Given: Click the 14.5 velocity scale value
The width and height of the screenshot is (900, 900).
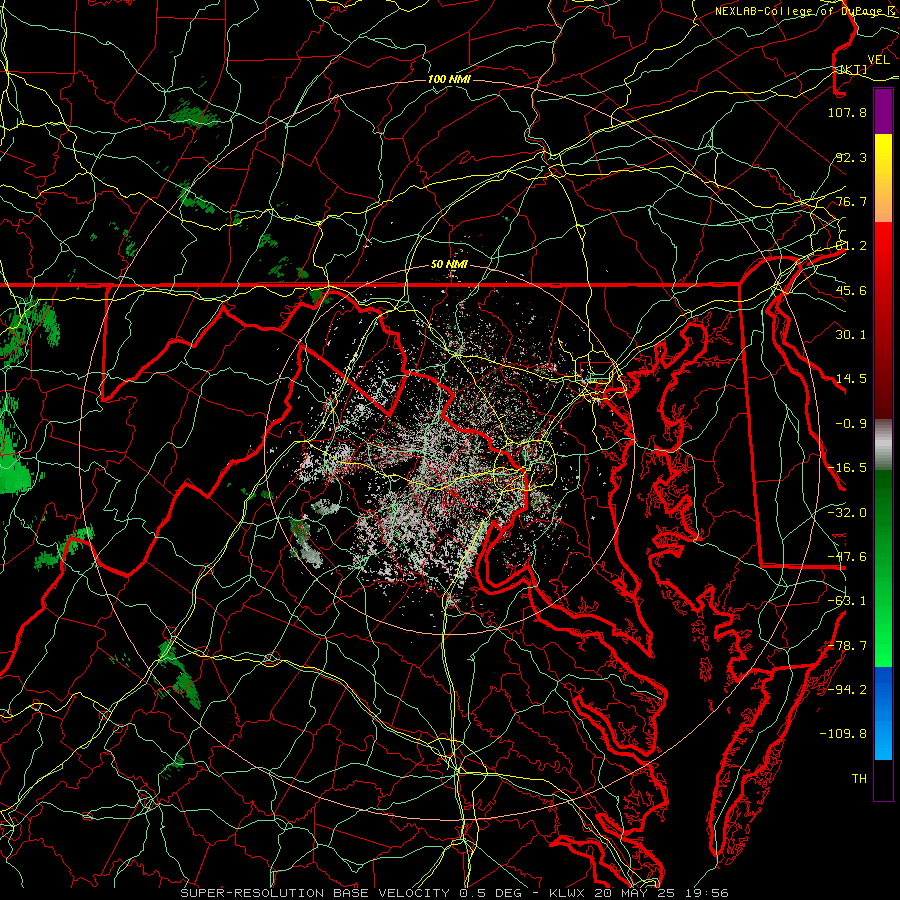Looking at the screenshot, I should (851, 379).
